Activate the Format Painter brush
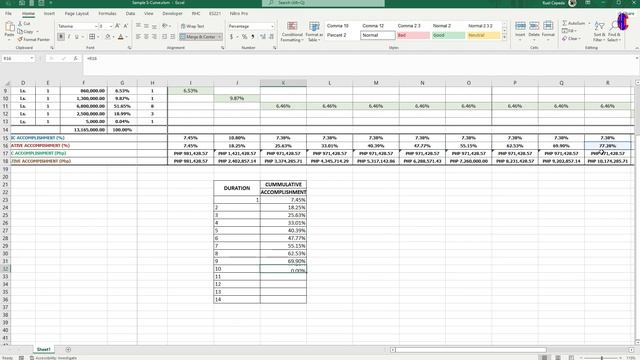The image size is (640, 360). click(33, 40)
